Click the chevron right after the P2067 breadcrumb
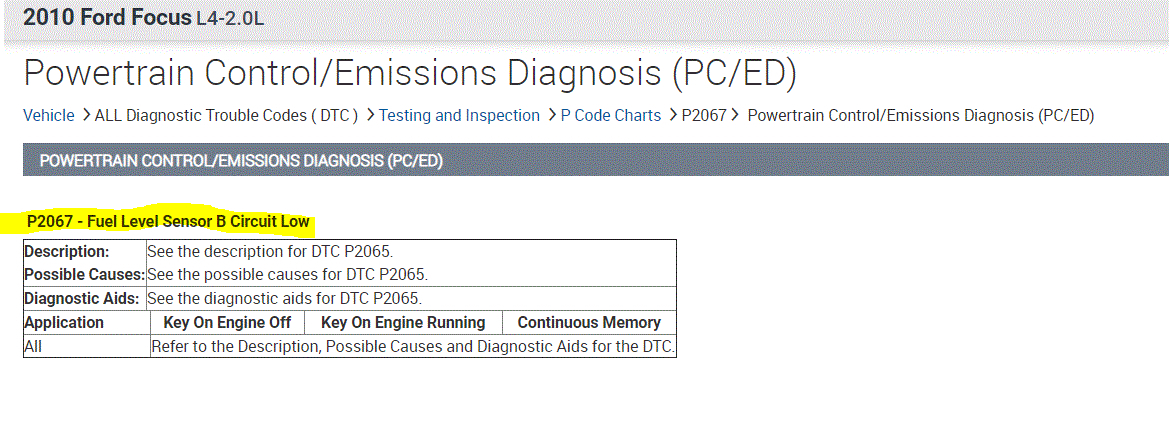 [736, 115]
